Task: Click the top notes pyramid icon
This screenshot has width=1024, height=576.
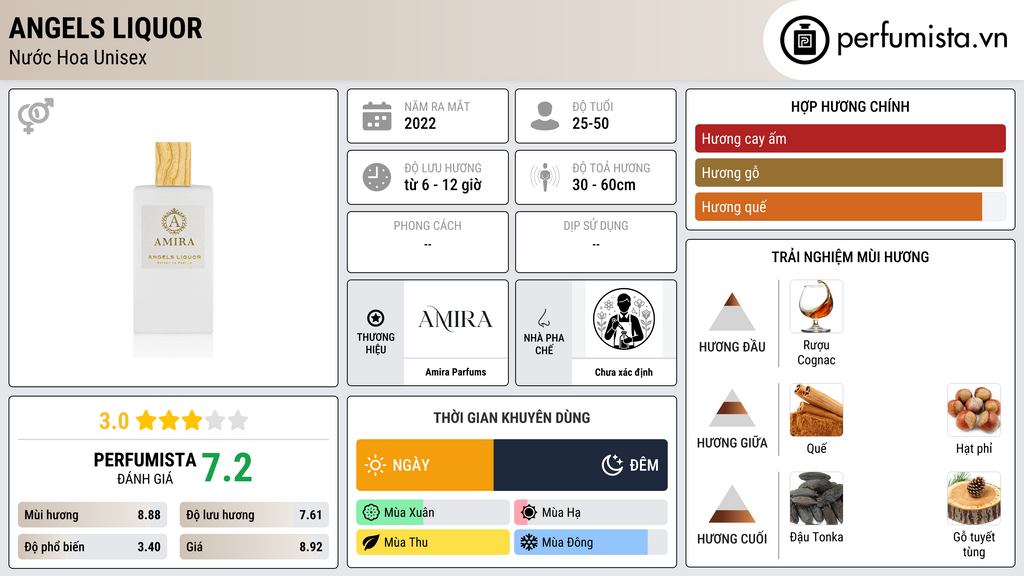Action: tap(732, 312)
